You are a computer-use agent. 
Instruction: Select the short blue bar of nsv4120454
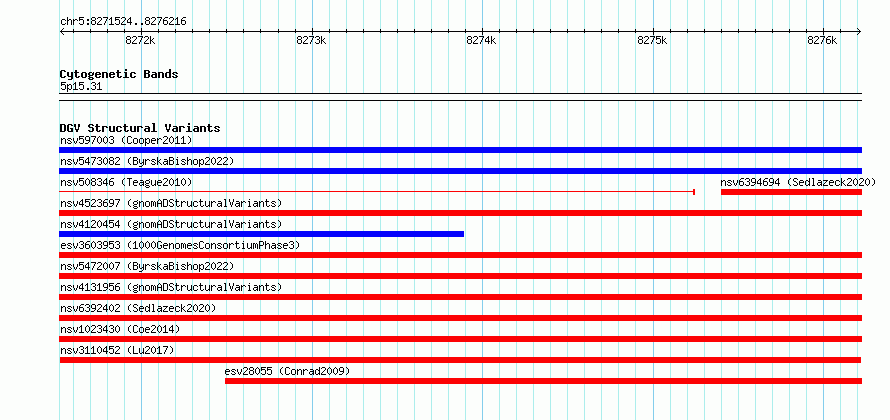click(x=262, y=234)
